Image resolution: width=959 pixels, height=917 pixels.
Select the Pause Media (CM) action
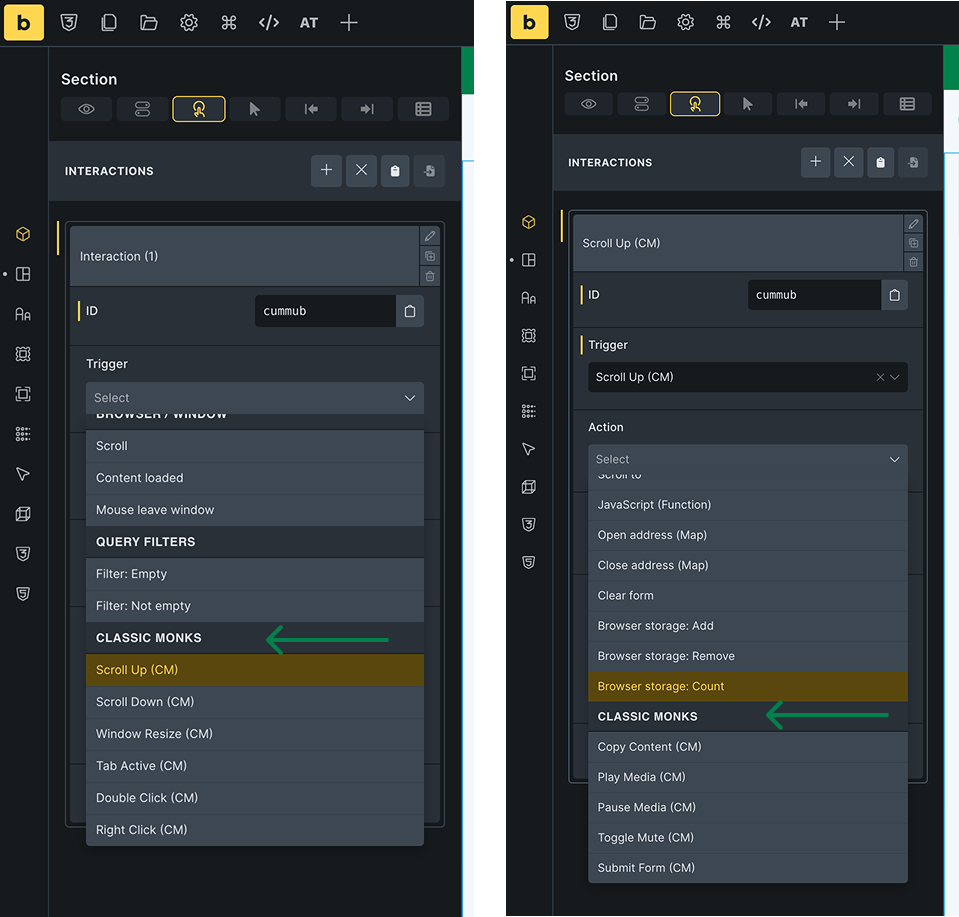(x=747, y=807)
